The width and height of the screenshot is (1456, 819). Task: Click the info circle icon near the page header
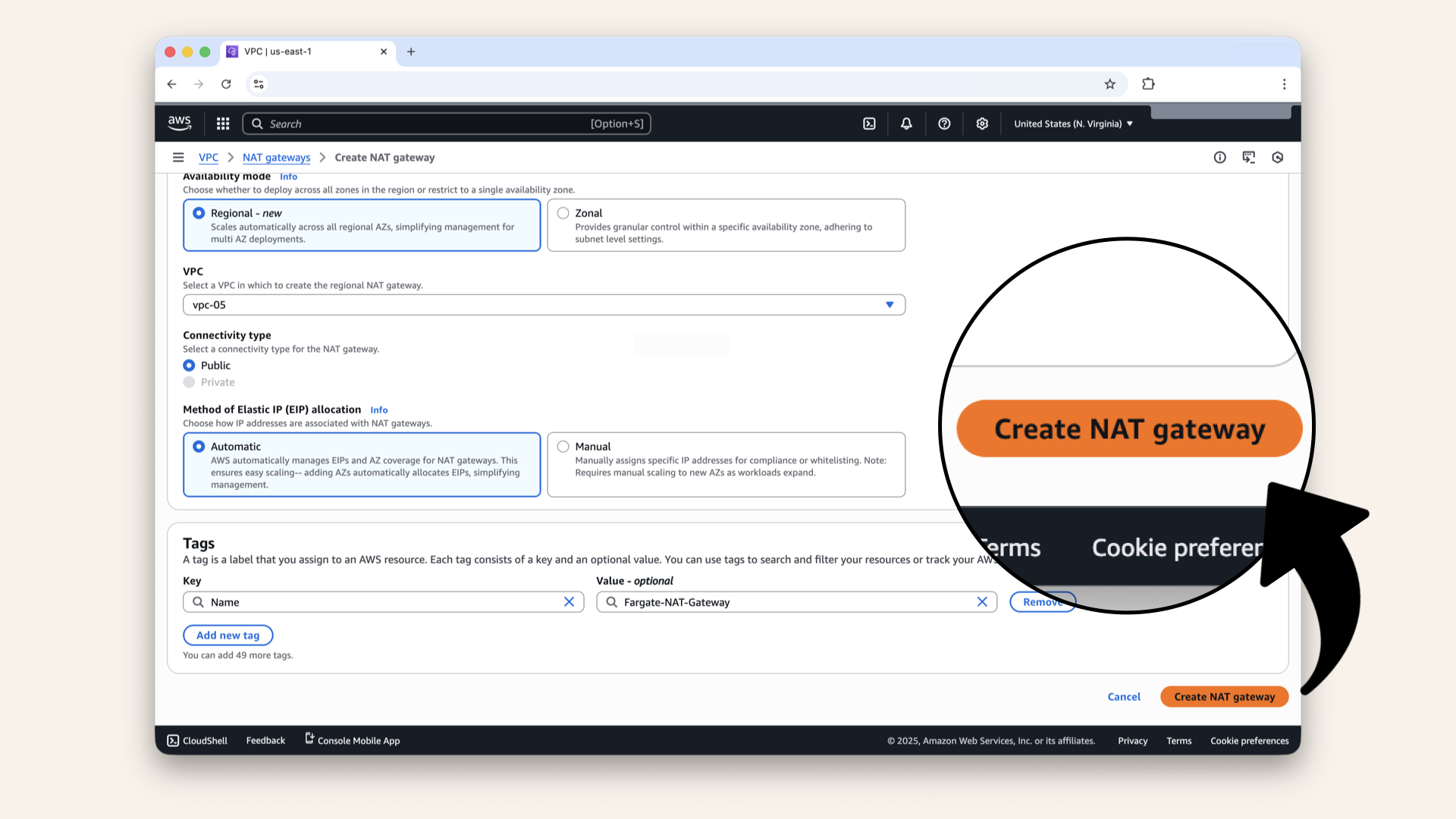(x=1219, y=157)
